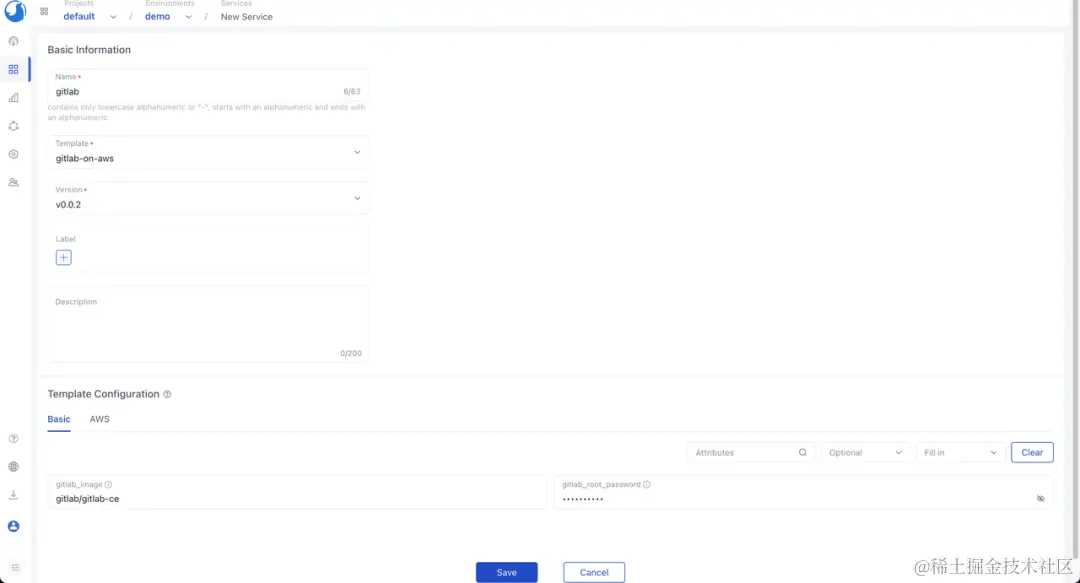Click the globe language sidebar icon
Viewport: 1080px width, 583px height.
(x=13, y=467)
